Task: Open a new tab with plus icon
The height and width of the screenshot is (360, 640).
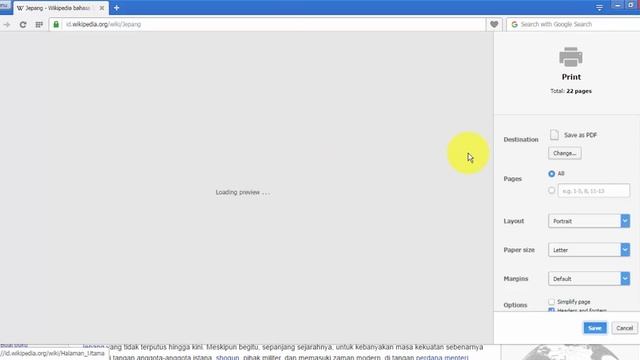Action: coord(116,8)
